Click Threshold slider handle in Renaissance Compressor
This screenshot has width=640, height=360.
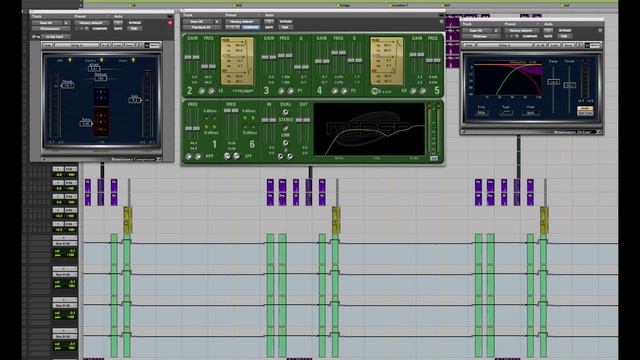[x=67, y=85]
